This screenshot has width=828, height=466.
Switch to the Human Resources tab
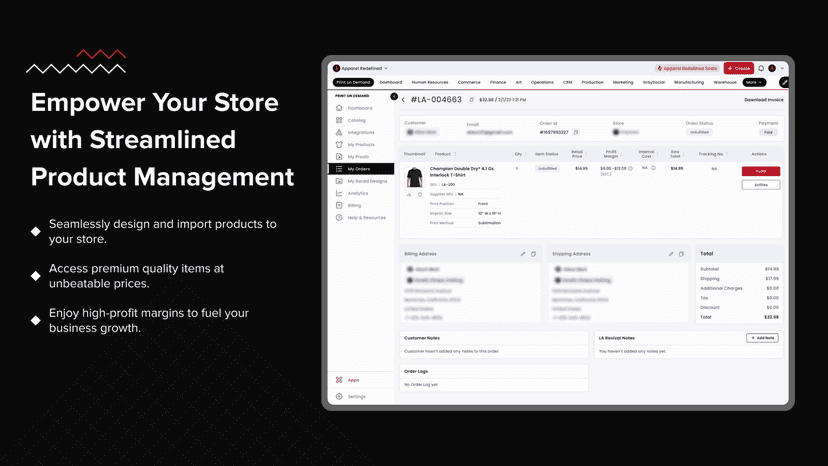(430, 82)
